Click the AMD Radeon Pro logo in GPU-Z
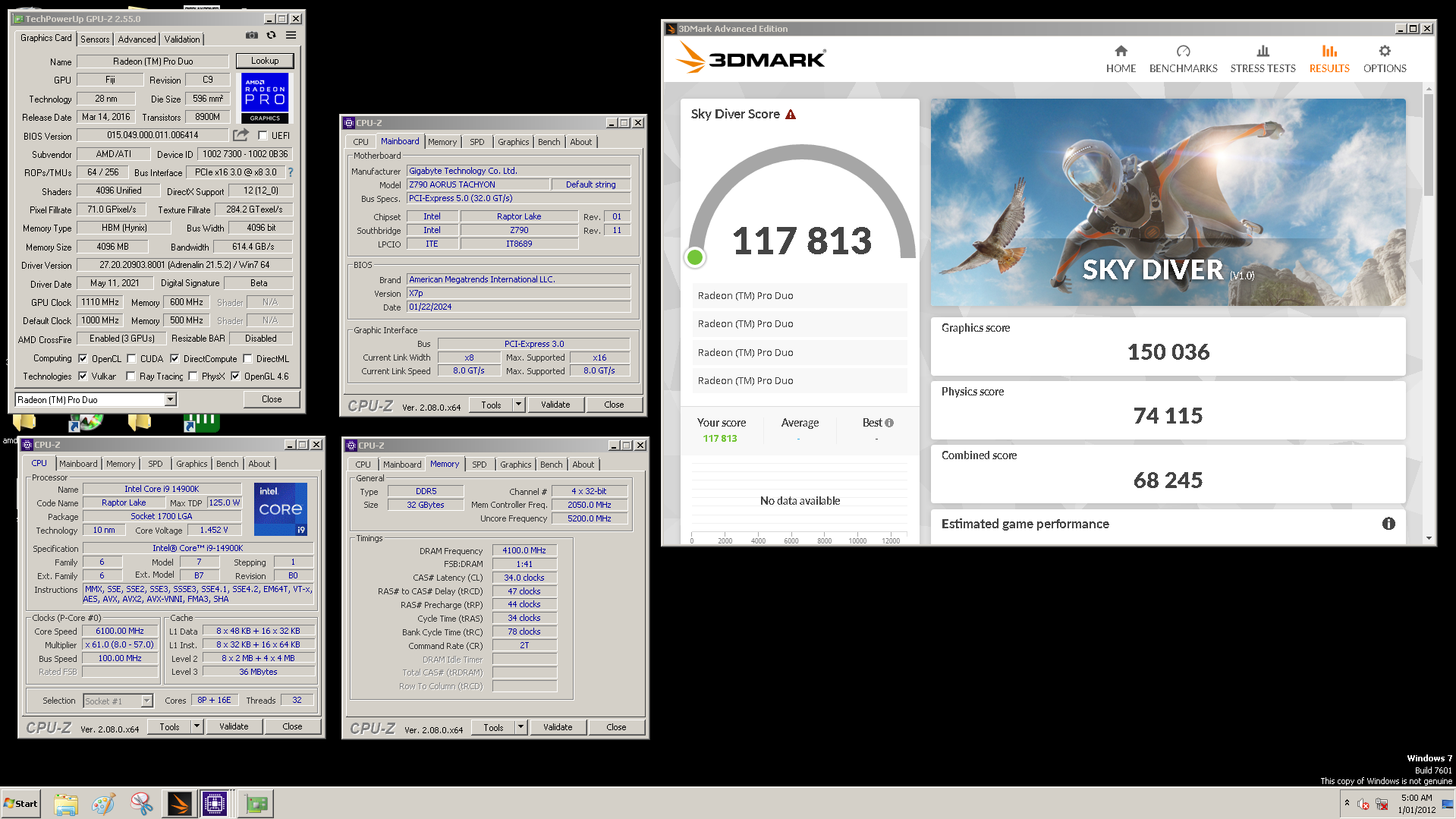Screen dimensions: 1456x819 coord(265,97)
